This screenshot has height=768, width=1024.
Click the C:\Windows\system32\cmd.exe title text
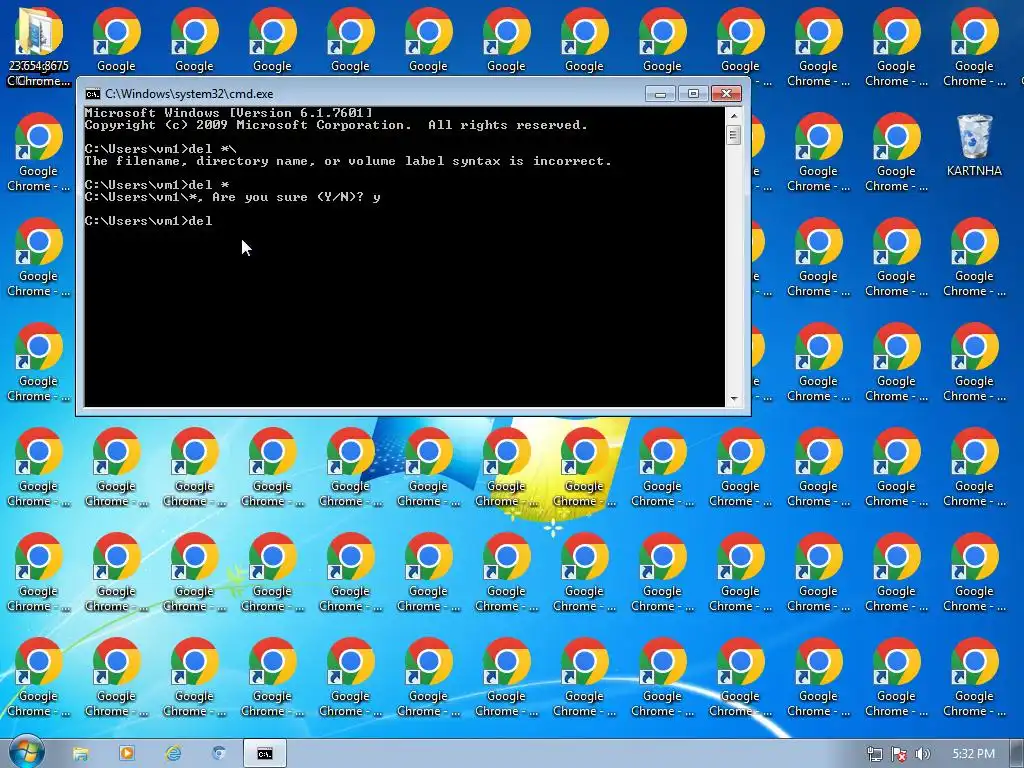pyautogui.click(x=189, y=94)
